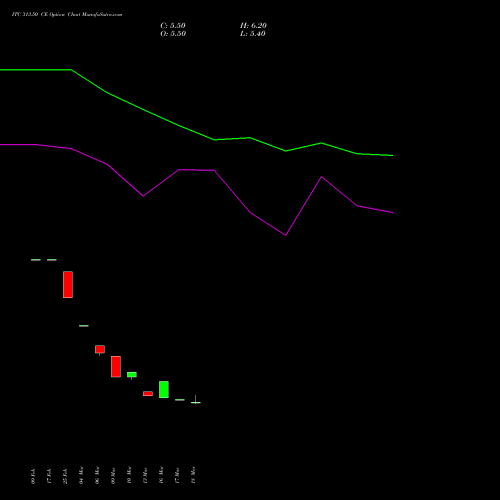This screenshot has height=500, width=500.
Task: Select the red candle above 09 Mar
Action: point(116,367)
